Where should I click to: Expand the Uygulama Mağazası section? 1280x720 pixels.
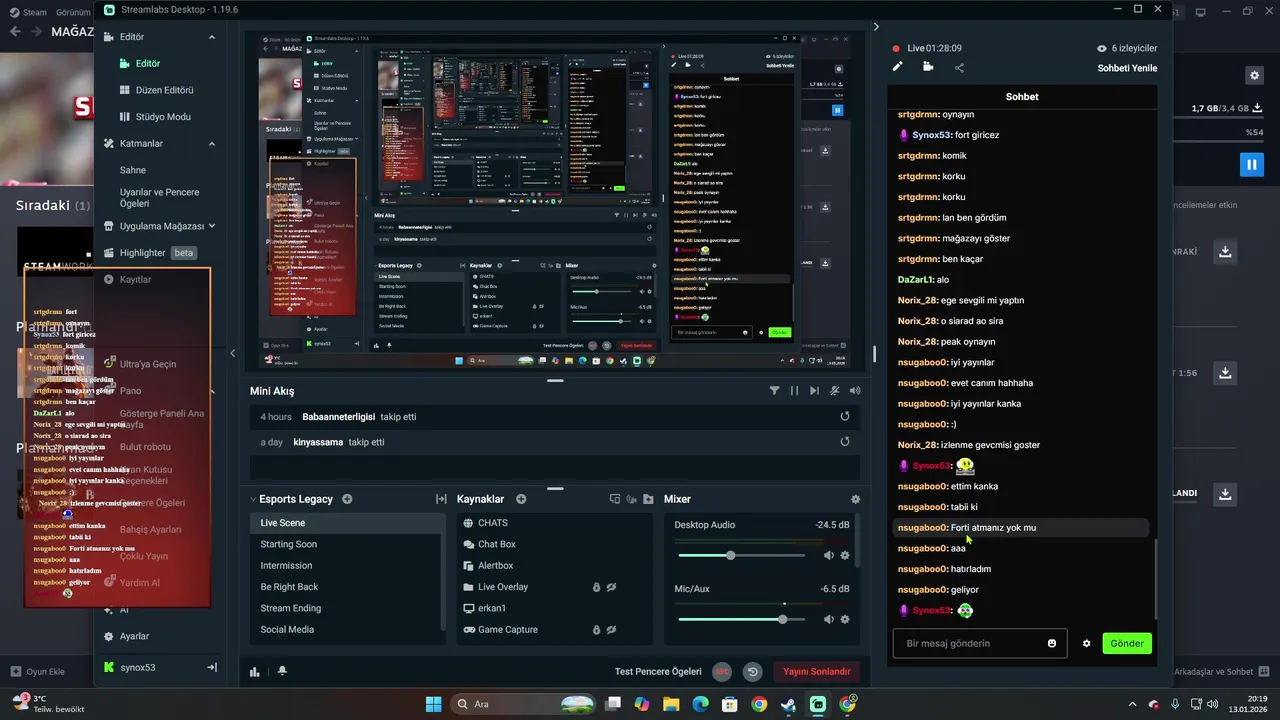coord(211,226)
